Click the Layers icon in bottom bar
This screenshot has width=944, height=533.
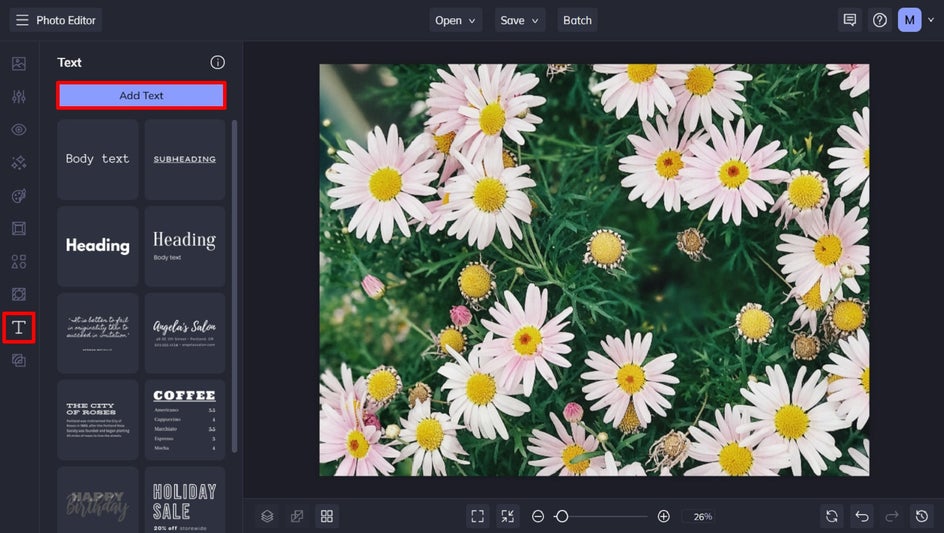(x=267, y=516)
